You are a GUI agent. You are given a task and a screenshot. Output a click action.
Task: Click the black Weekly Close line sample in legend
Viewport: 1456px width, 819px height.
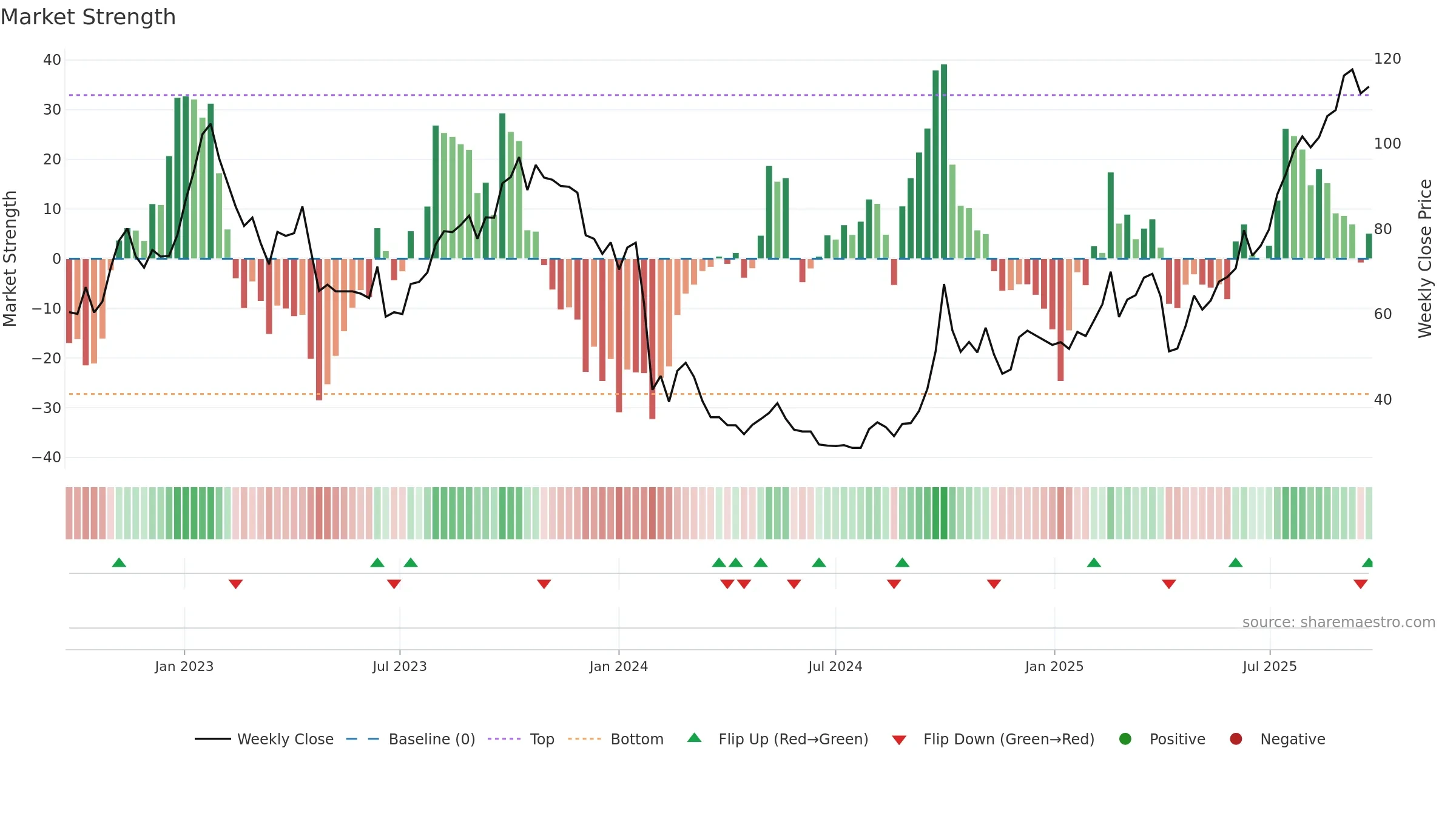click(212, 739)
